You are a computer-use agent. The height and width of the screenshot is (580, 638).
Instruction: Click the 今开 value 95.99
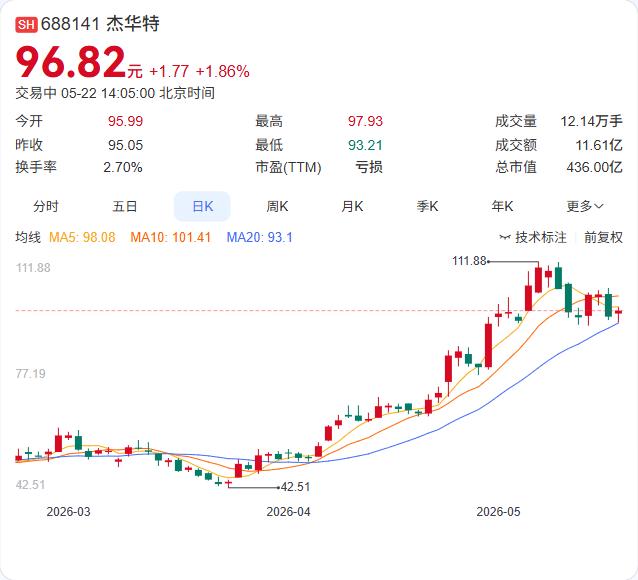tap(125, 121)
